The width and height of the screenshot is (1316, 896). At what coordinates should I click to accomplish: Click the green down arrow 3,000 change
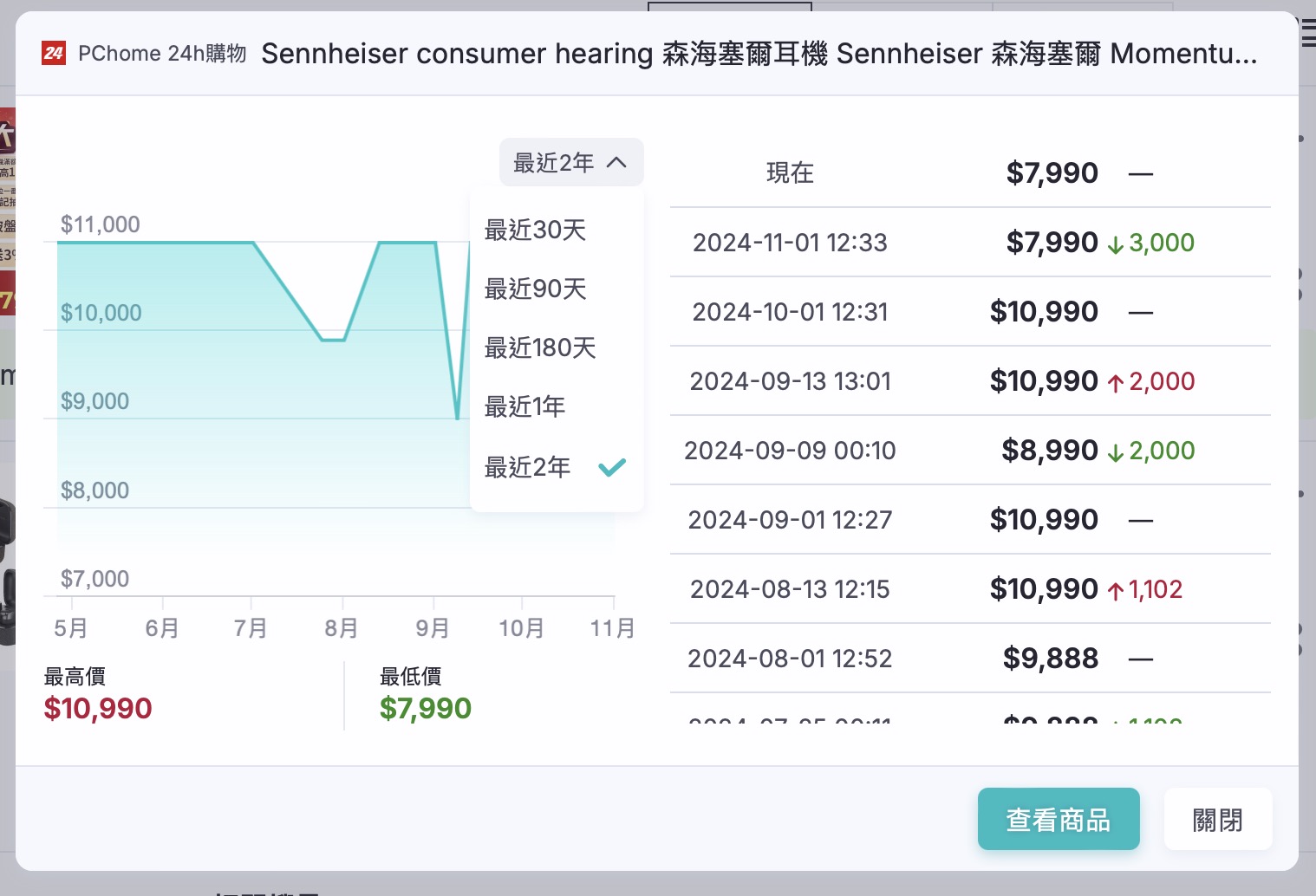click(1151, 243)
